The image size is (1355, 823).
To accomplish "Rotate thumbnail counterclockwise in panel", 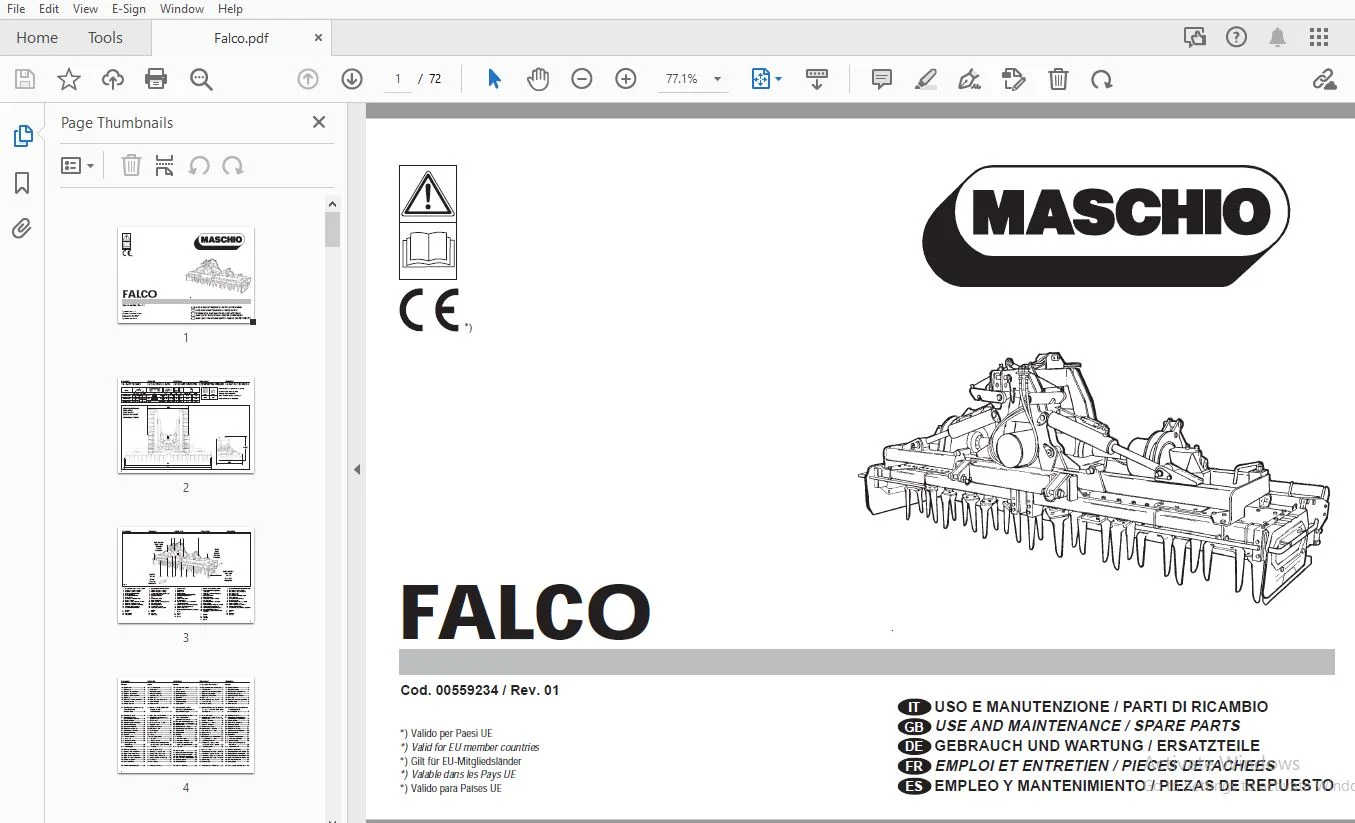I will [x=199, y=166].
